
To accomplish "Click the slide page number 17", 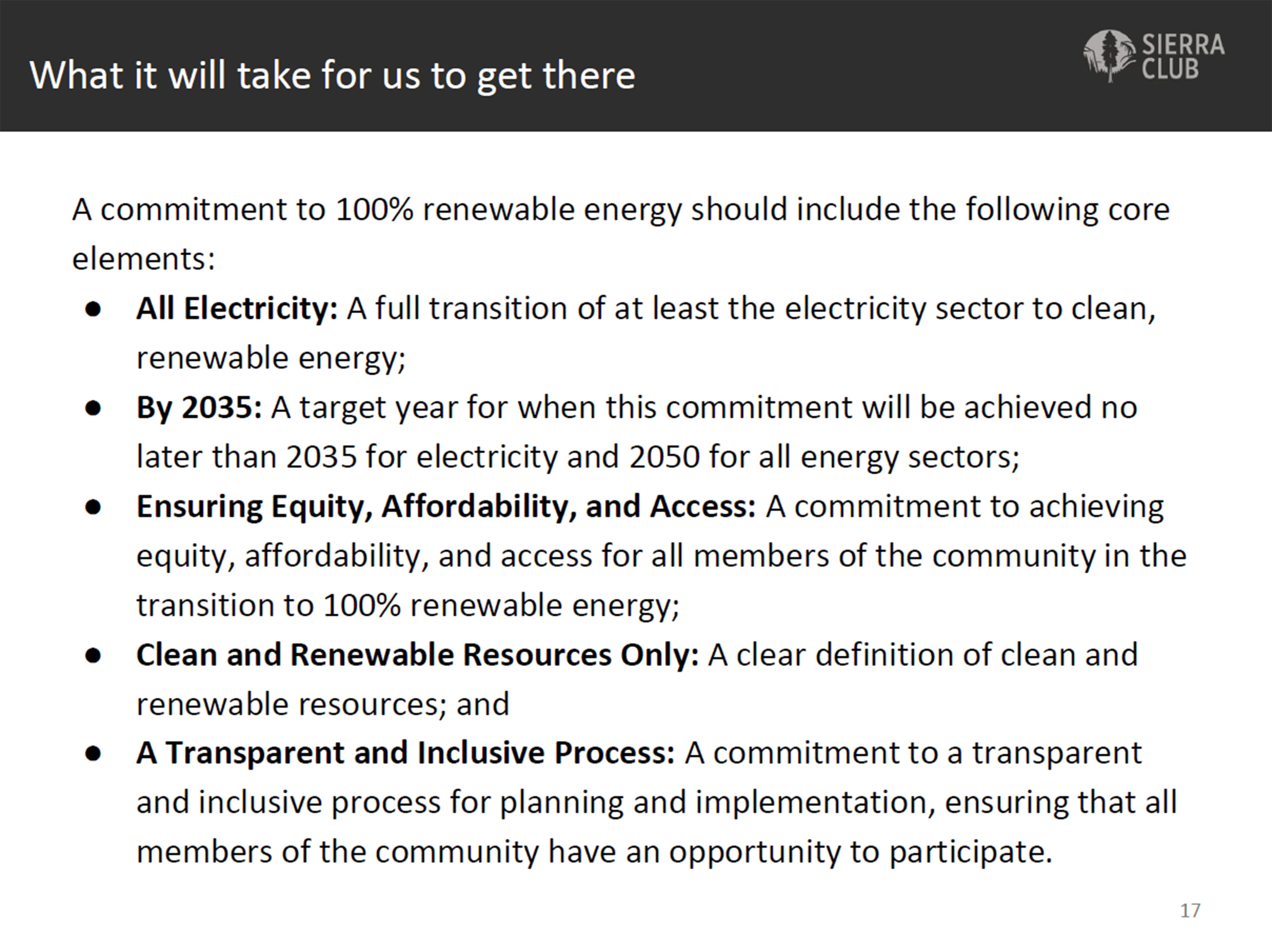I will [1190, 910].
